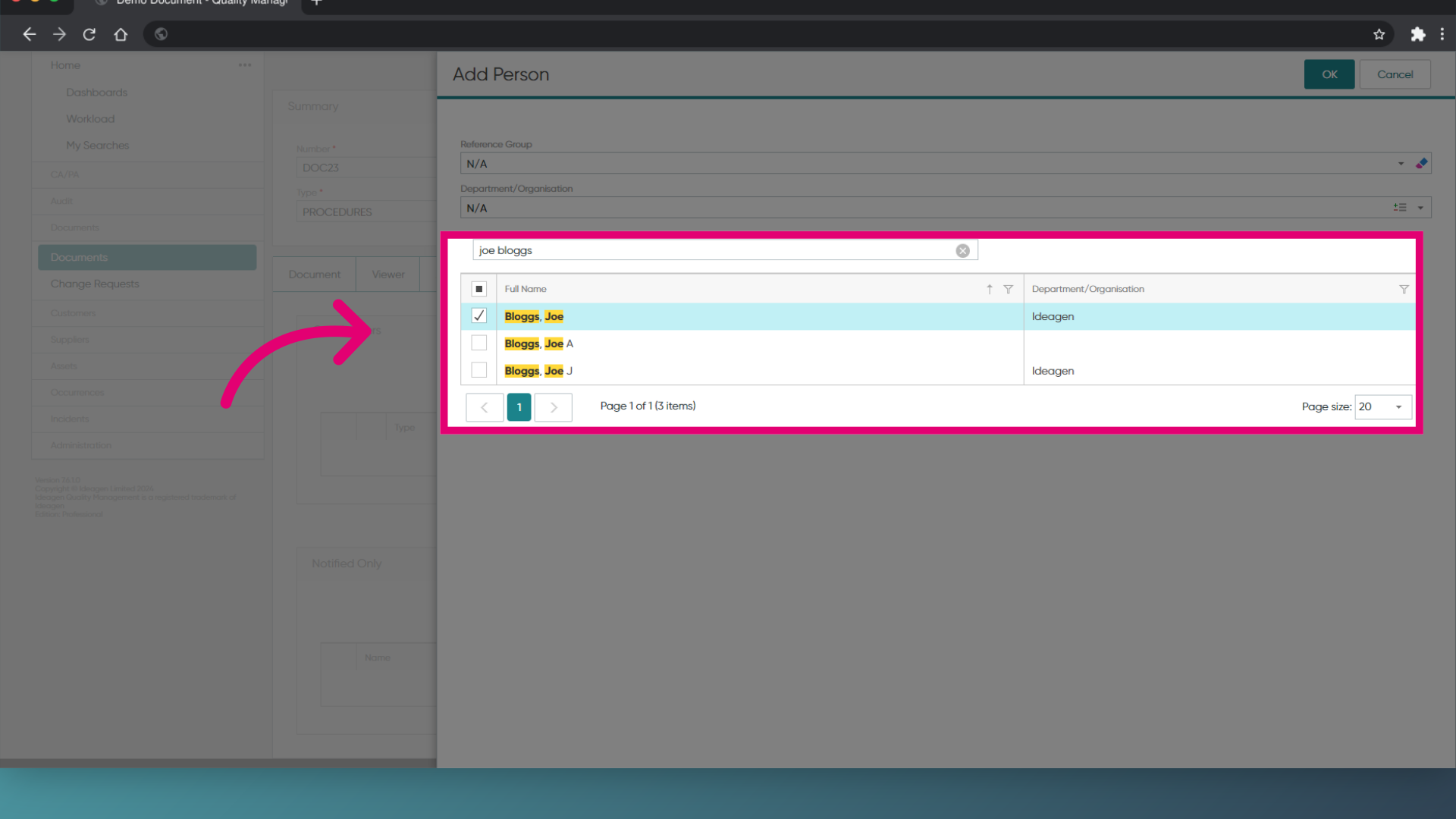Bookmark this page with the star icon
The width and height of the screenshot is (1456, 819).
(x=1379, y=34)
